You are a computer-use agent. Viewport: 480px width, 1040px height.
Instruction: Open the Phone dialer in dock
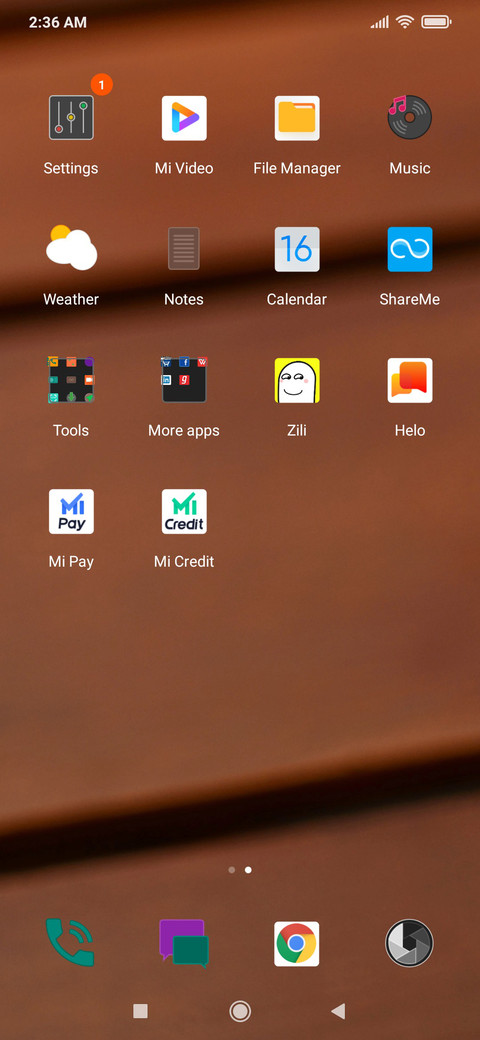(70, 942)
